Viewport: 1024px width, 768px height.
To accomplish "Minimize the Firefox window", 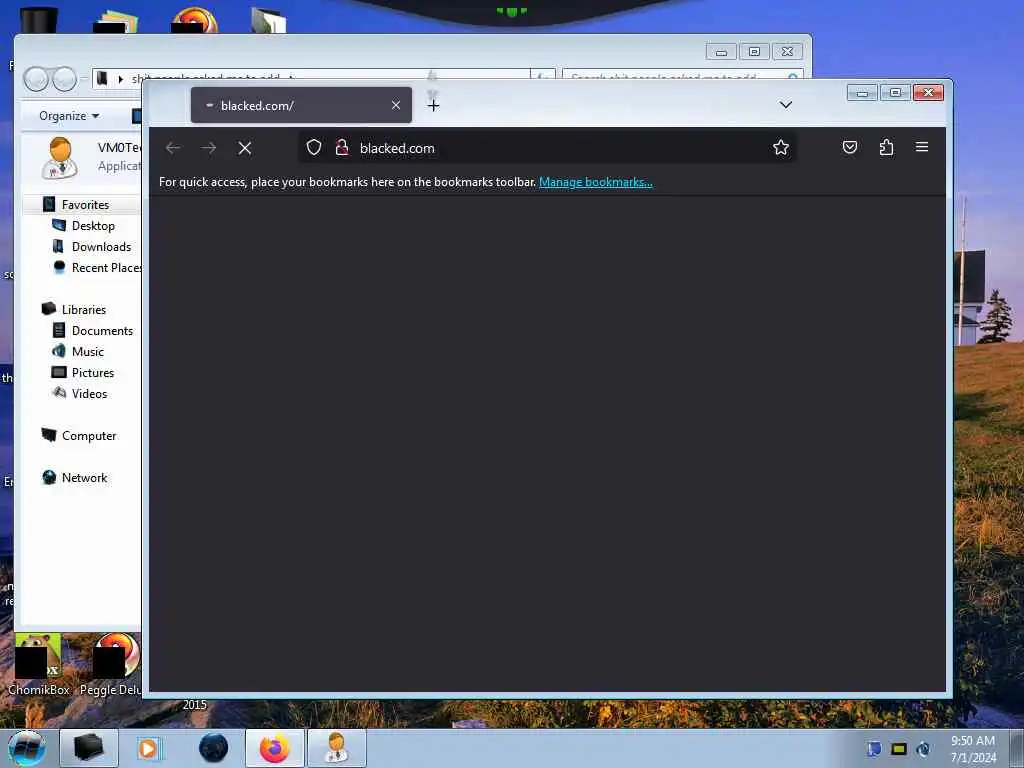I will coord(862,93).
